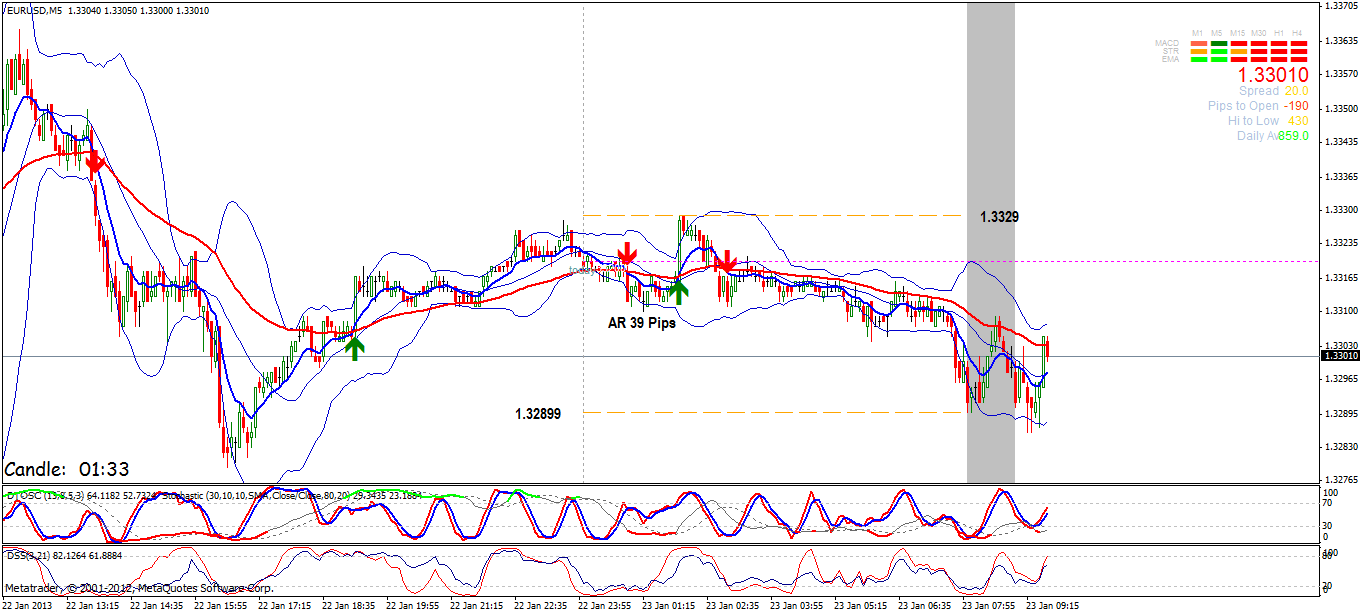1360x613 pixels.
Task: Click the MACD M1 salmon signal block
Action: tap(1198, 43)
